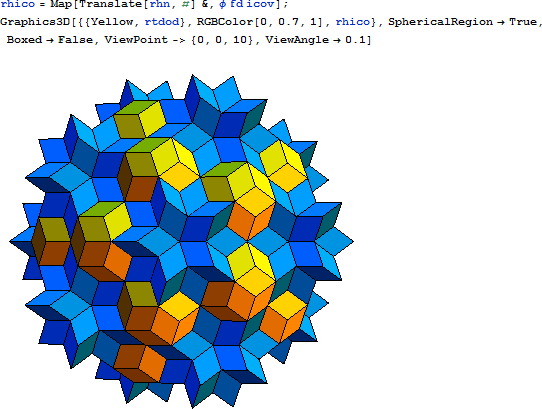Click the rhico variable on the first code line
This screenshot has width=542, height=409.
click(18, 4)
